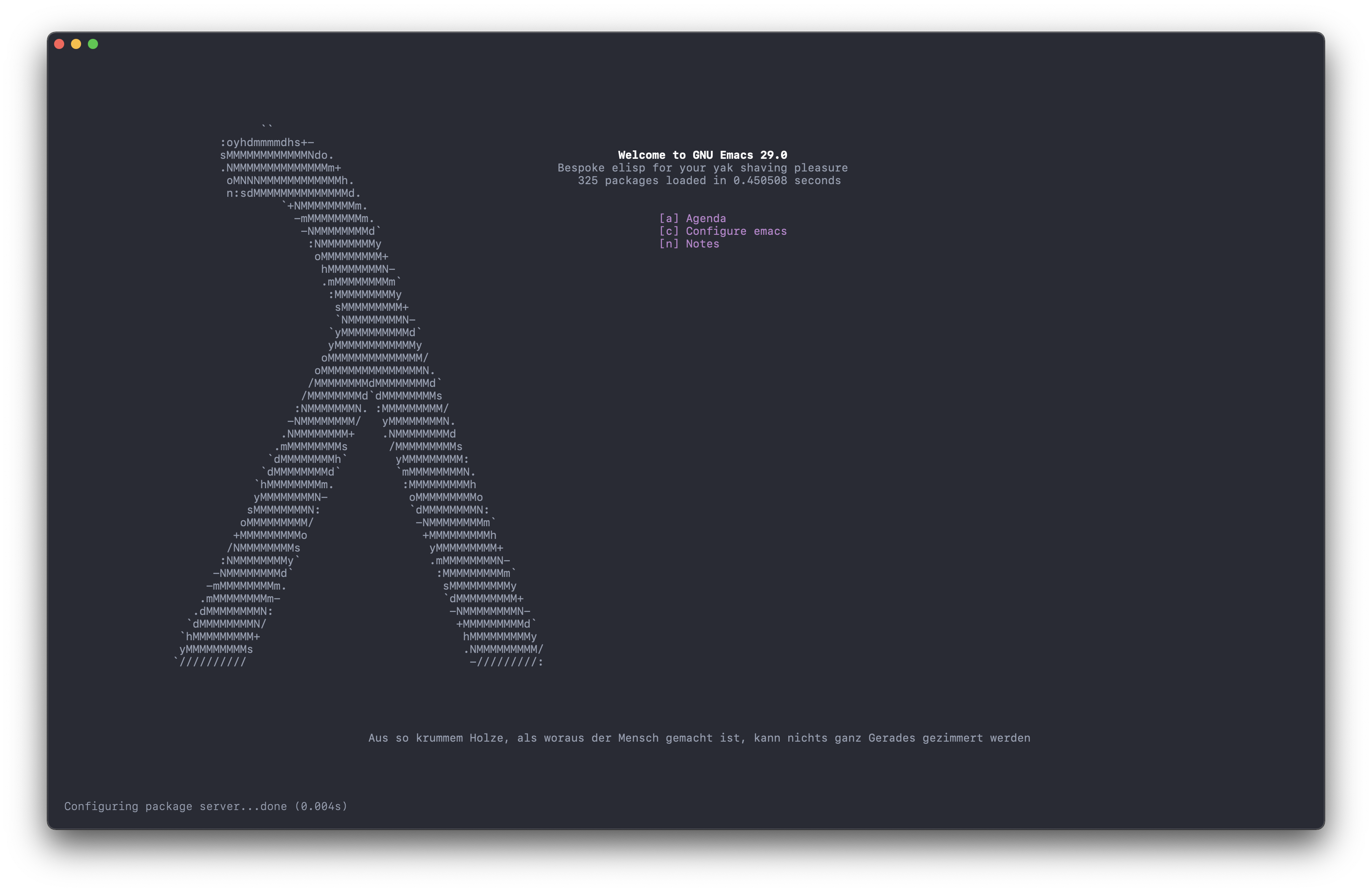Open the Agenda link
The image size is (1372, 892).
click(x=705, y=218)
